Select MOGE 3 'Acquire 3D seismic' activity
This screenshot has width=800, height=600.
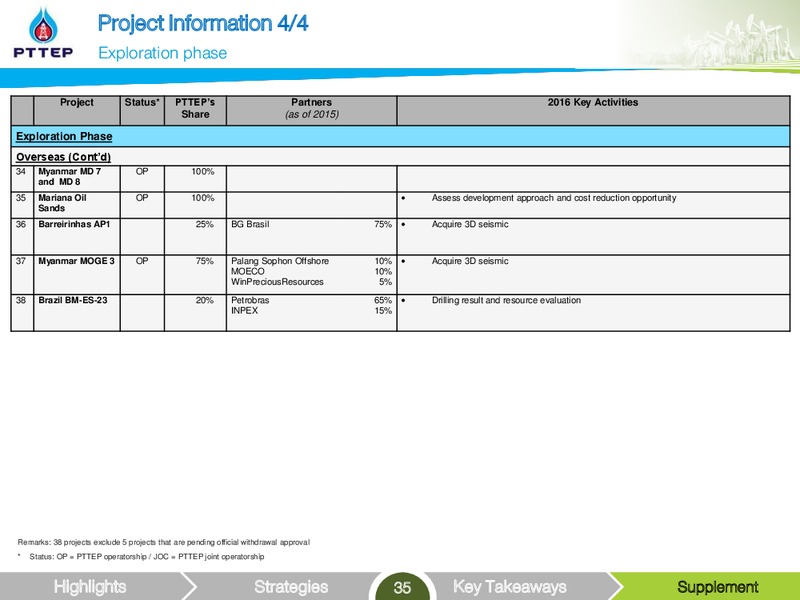[470, 261]
